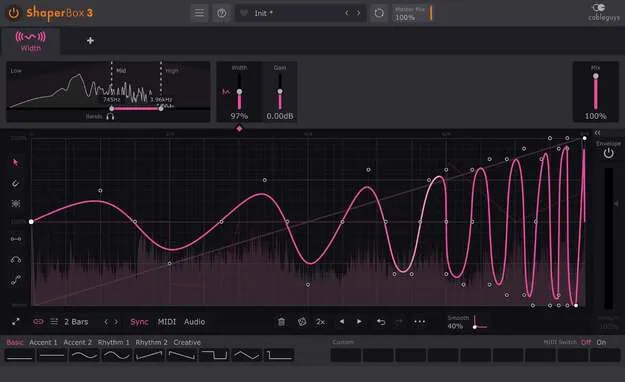Click the 2 Bars length value
The height and width of the screenshot is (382, 625).
[x=76, y=322]
